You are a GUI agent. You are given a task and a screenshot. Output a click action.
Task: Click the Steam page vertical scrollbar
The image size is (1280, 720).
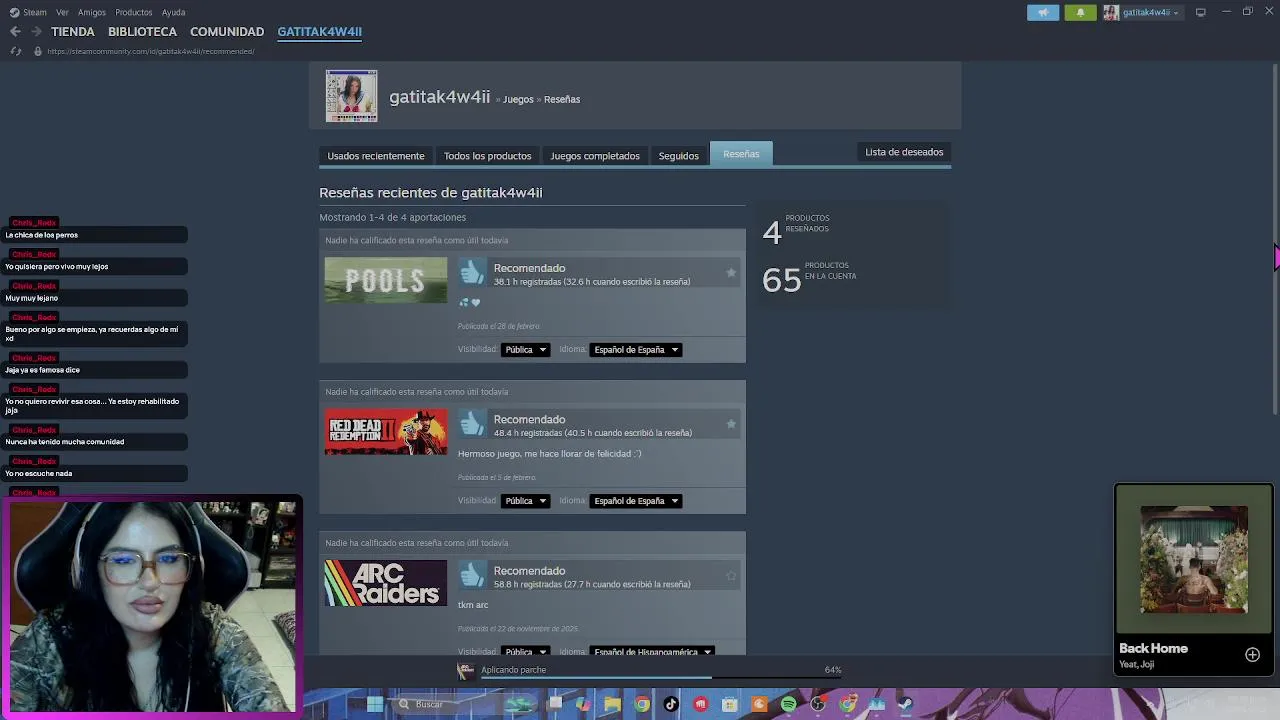coord(1275,240)
